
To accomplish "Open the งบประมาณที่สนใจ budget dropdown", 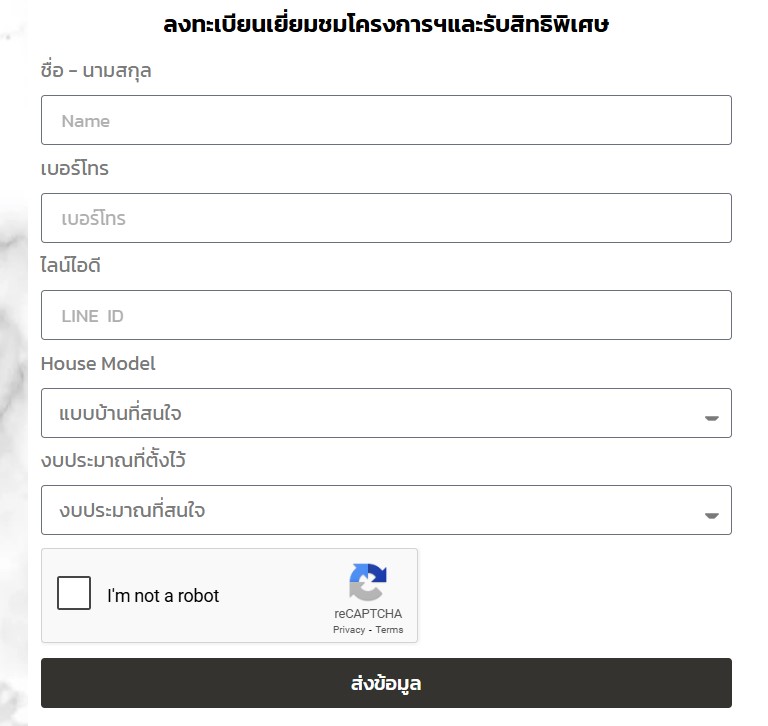I will (x=386, y=510).
